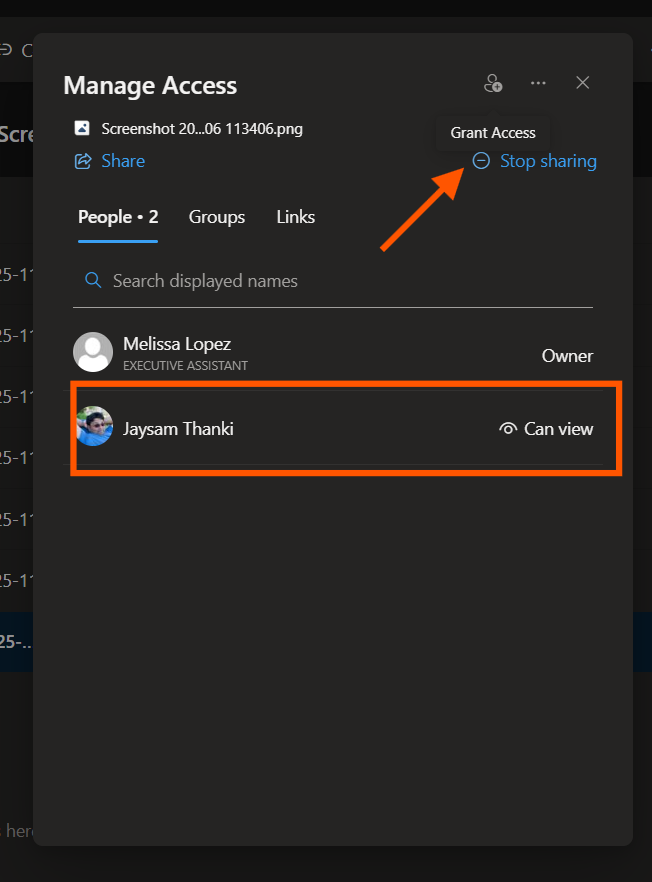Click Melissa Lopez's avatar
Image resolution: width=652 pixels, height=882 pixels.
pyautogui.click(x=93, y=352)
